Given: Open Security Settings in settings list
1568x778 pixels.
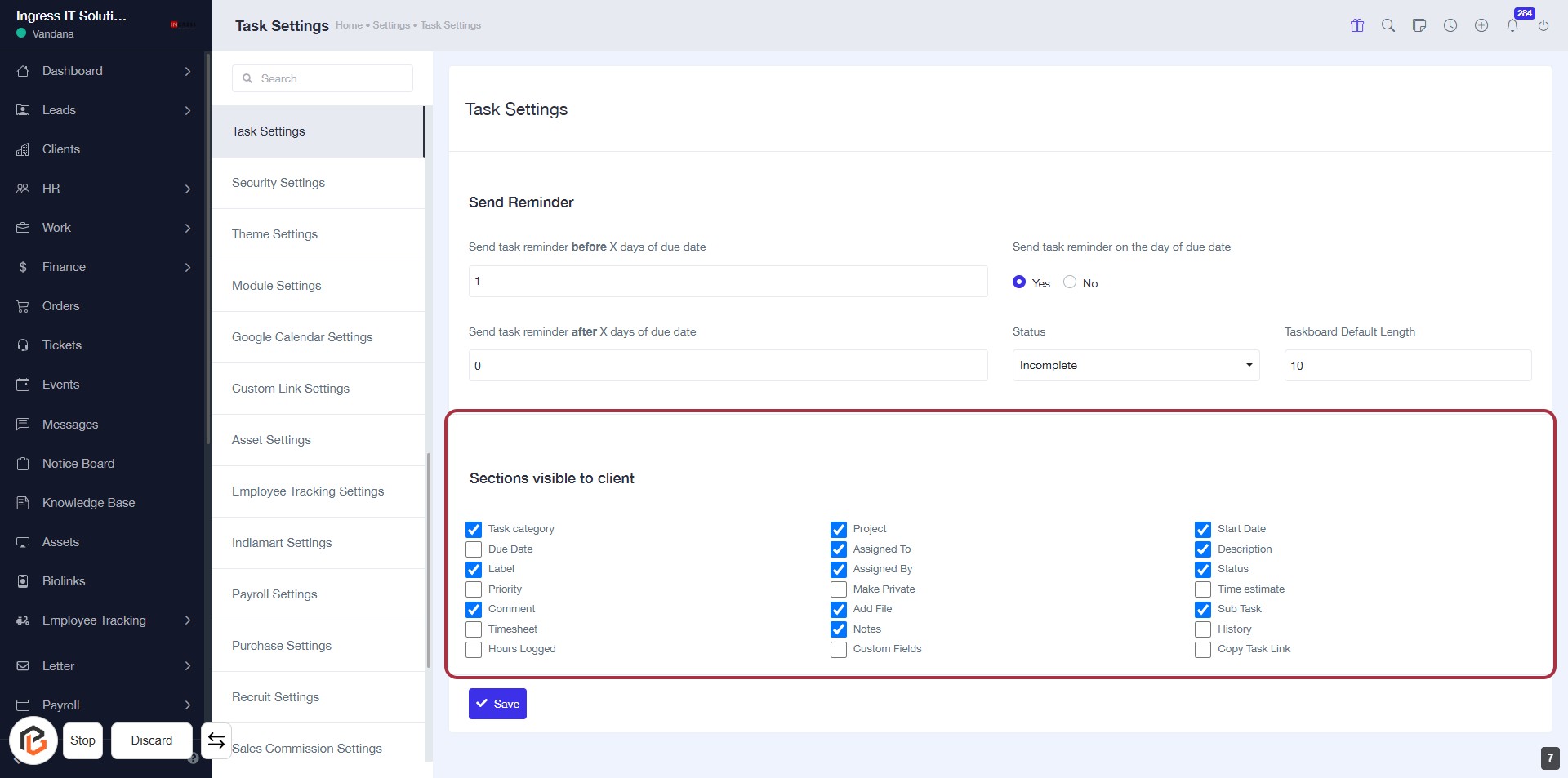Looking at the screenshot, I should [278, 183].
